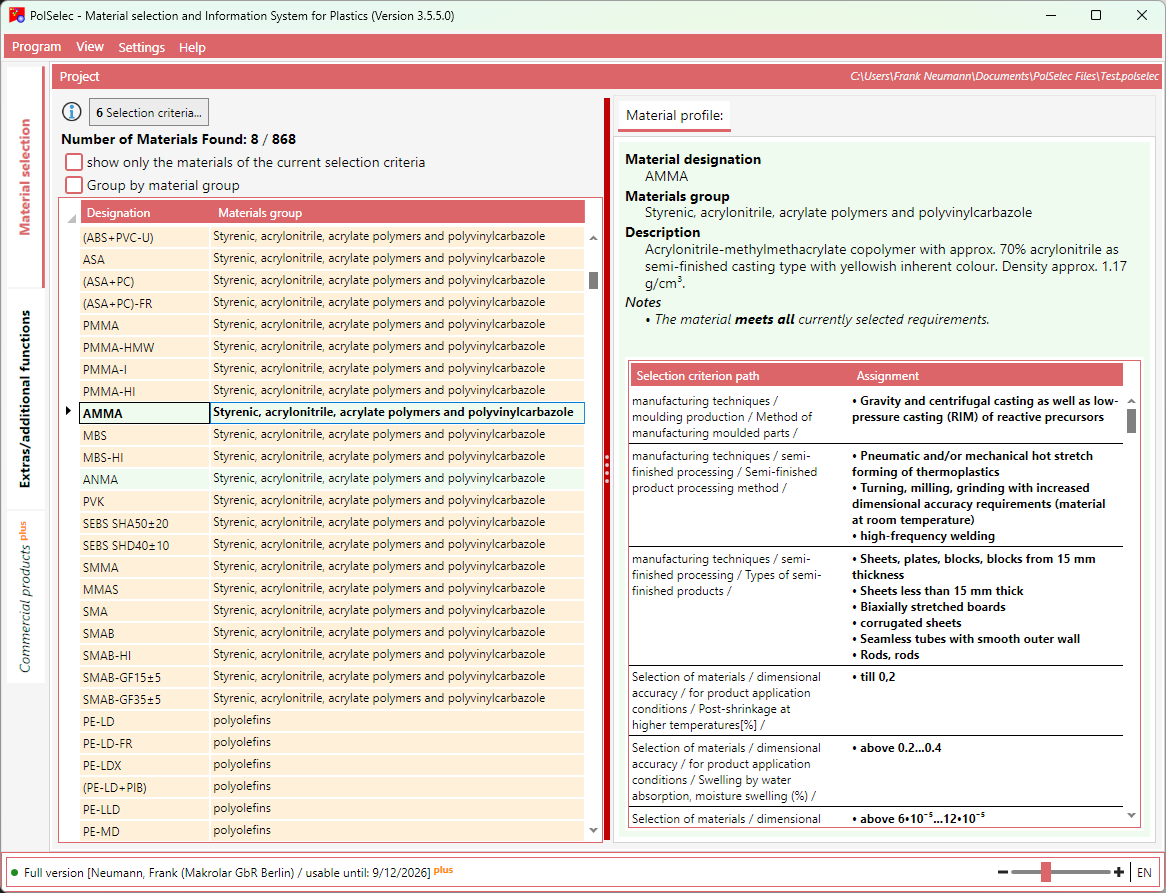Image resolution: width=1166 pixels, height=893 pixels.
Task: Open the Program menu
Action: coord(36,47)
